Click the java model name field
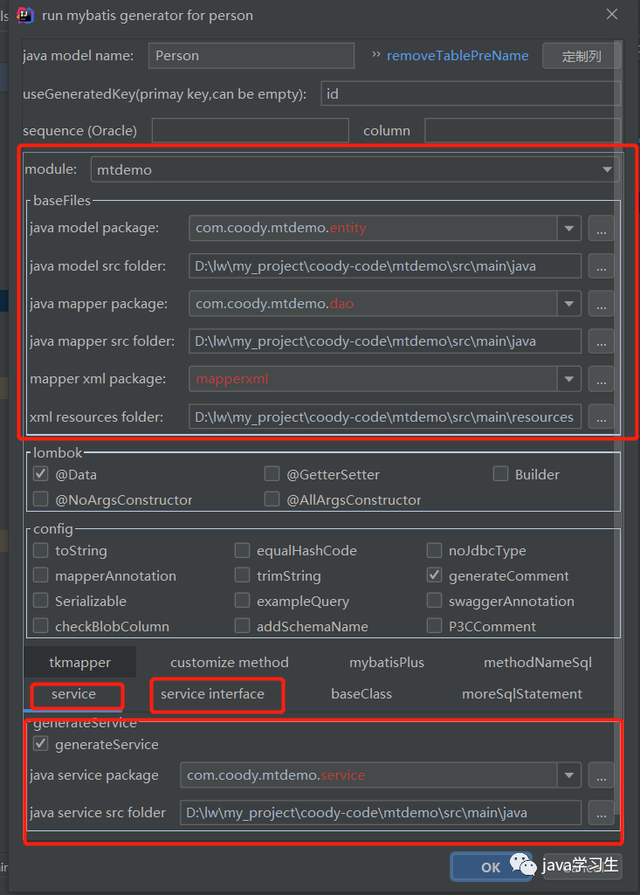640x895 pixels. 251,56
